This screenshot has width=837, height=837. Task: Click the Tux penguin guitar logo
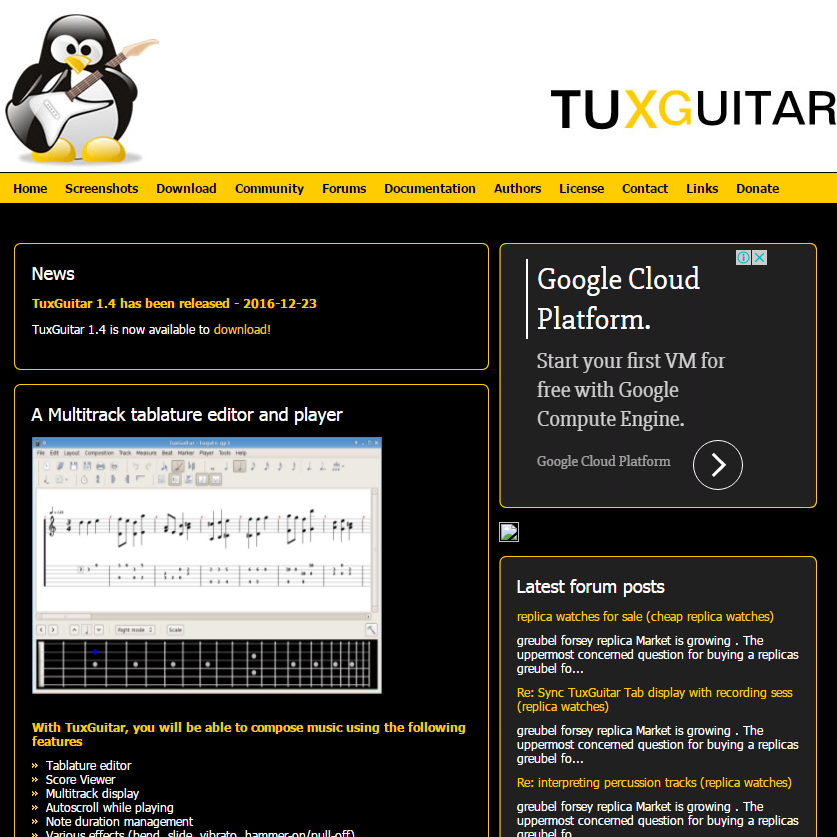click(x=81, y=88)
